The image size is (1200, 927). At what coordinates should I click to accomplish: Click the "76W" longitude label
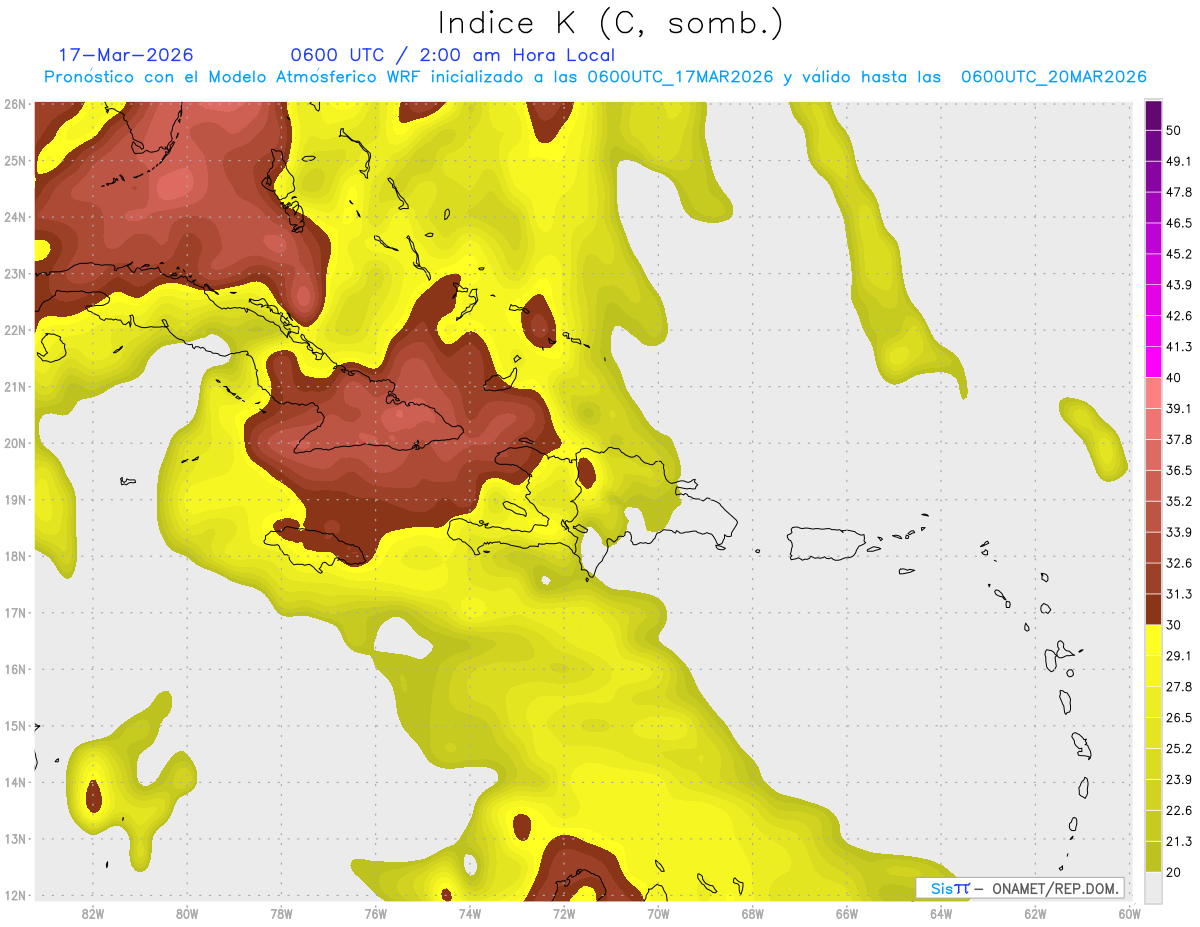(x=375, y=913)
